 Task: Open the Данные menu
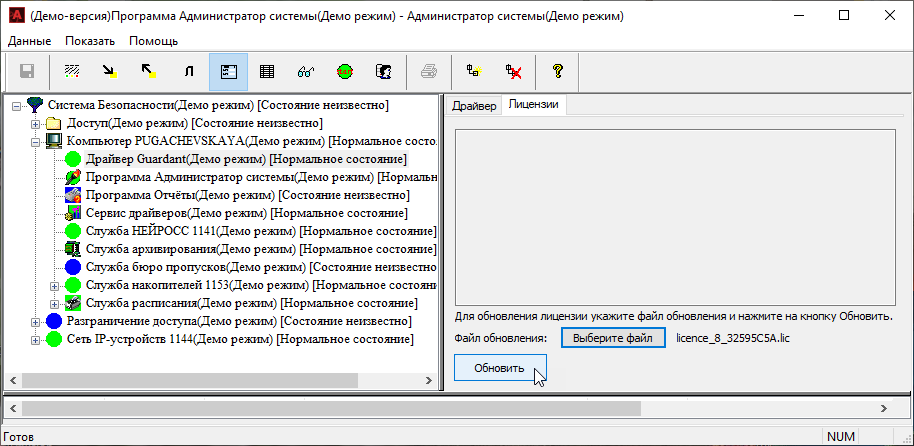click(29, 41)
